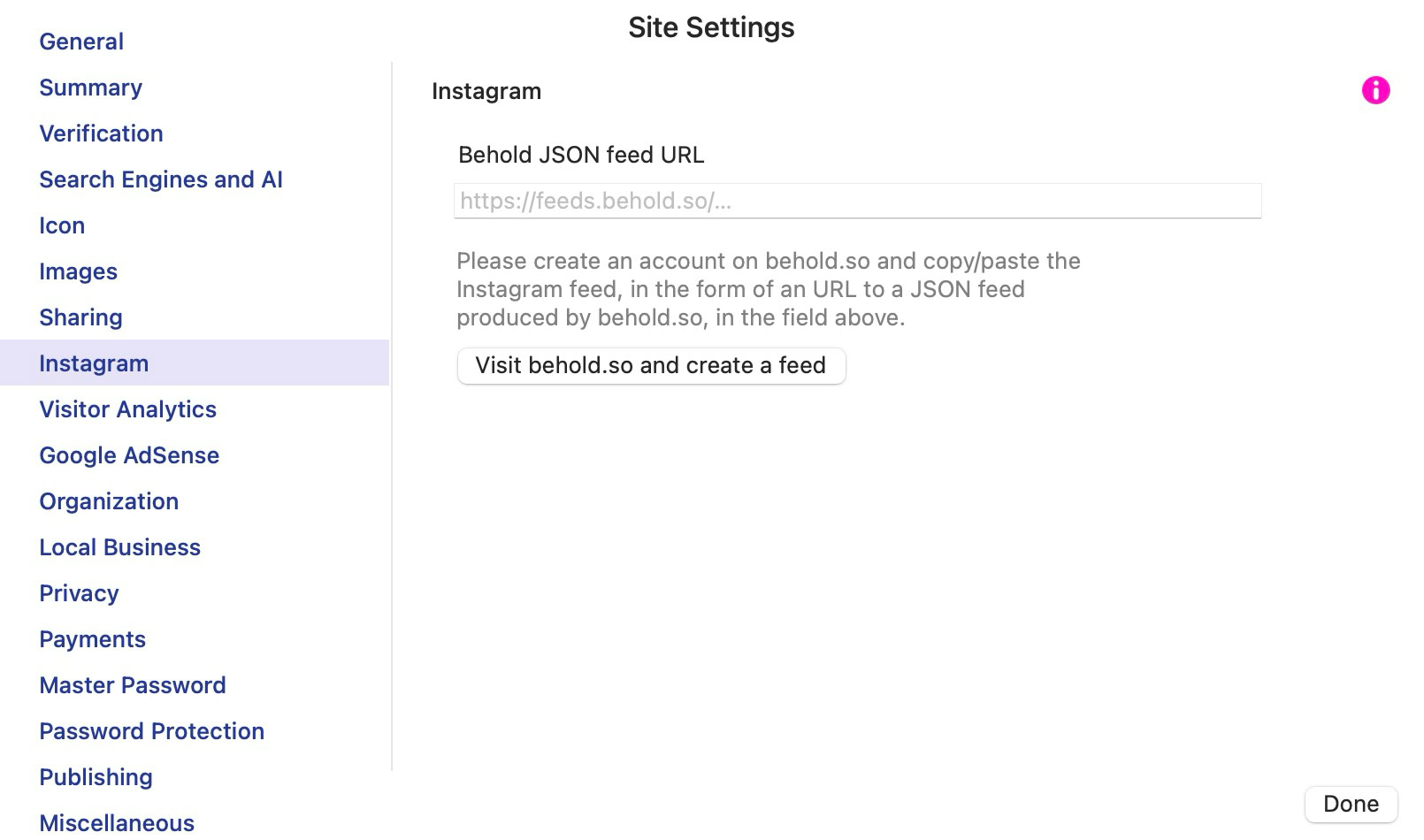Select the highlighted Instagram sidebar item
1424x840 pixels.
(94, 363)
